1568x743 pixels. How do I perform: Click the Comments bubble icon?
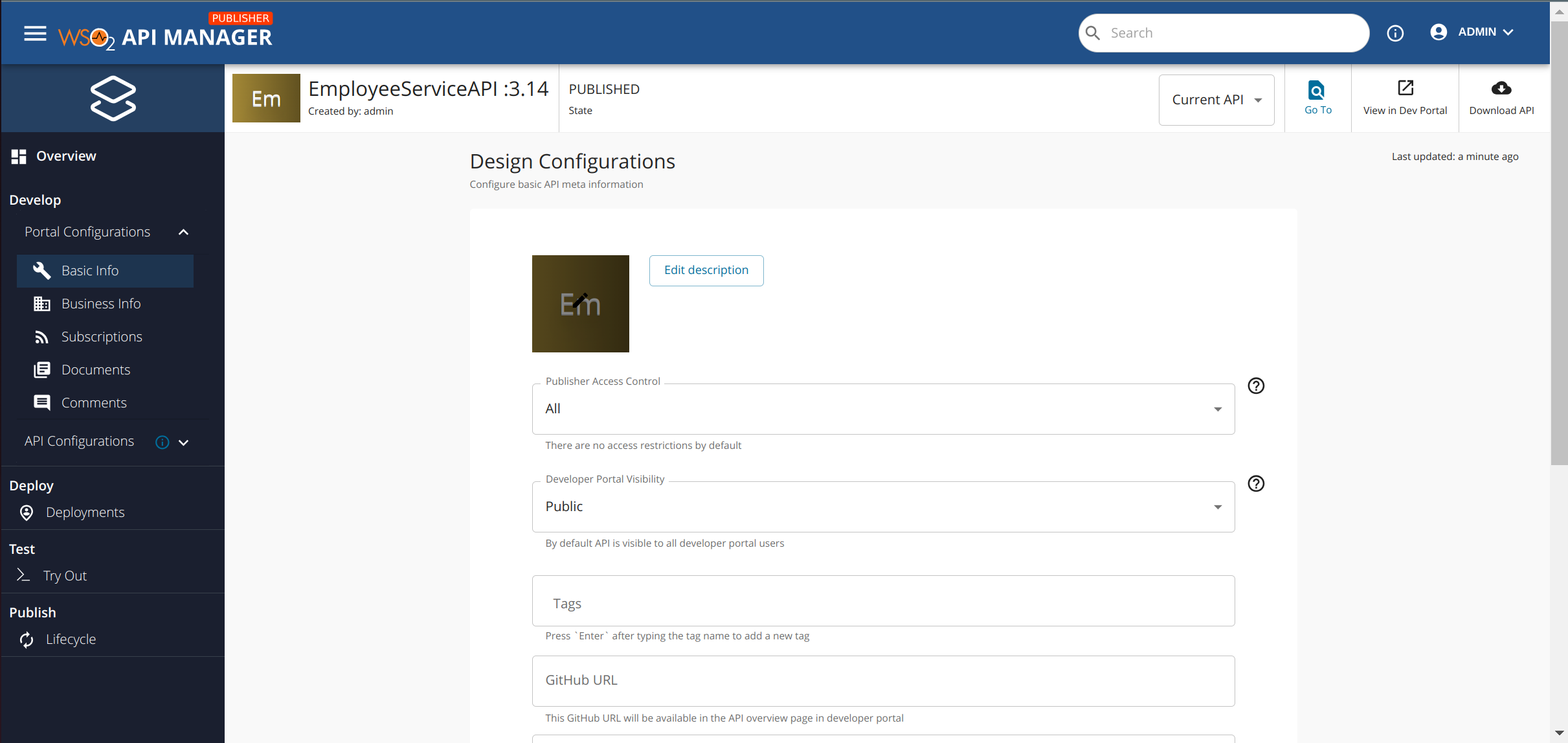pos(41,403)
